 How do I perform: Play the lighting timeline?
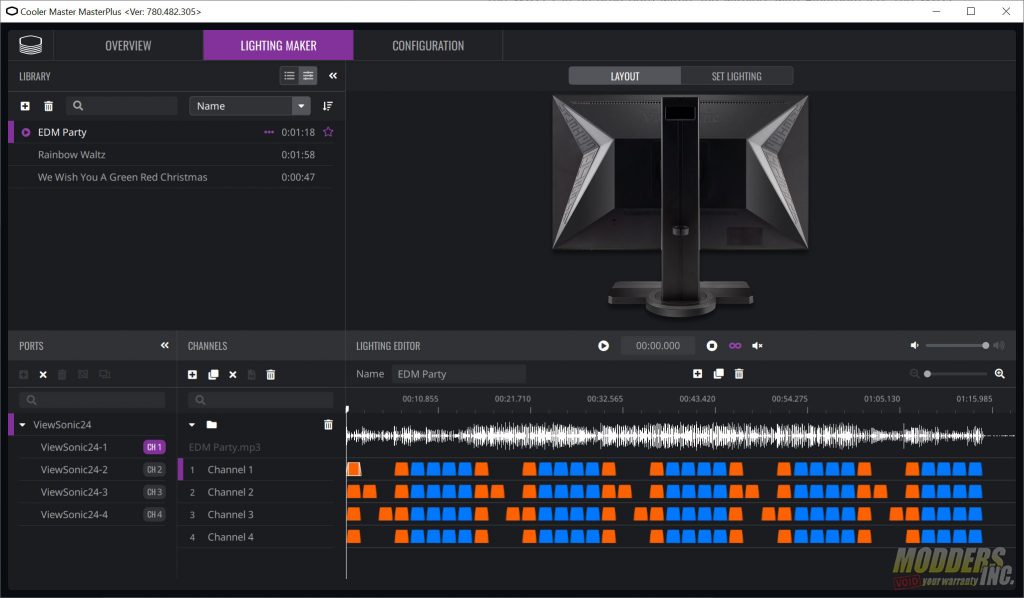[x=603, y=345]
